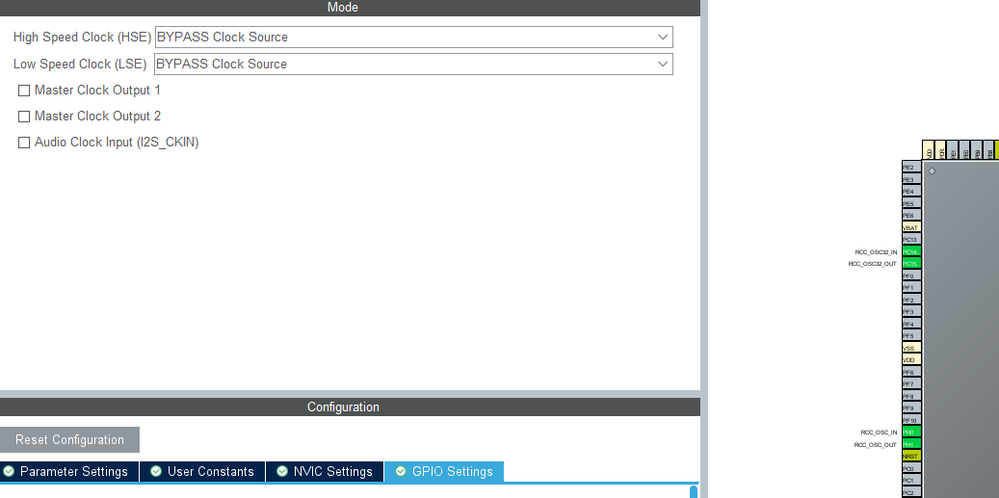The height and width of the screenshot is (498, 999).
Task: Click the Reset Configuration button
Action: [69, 440]
